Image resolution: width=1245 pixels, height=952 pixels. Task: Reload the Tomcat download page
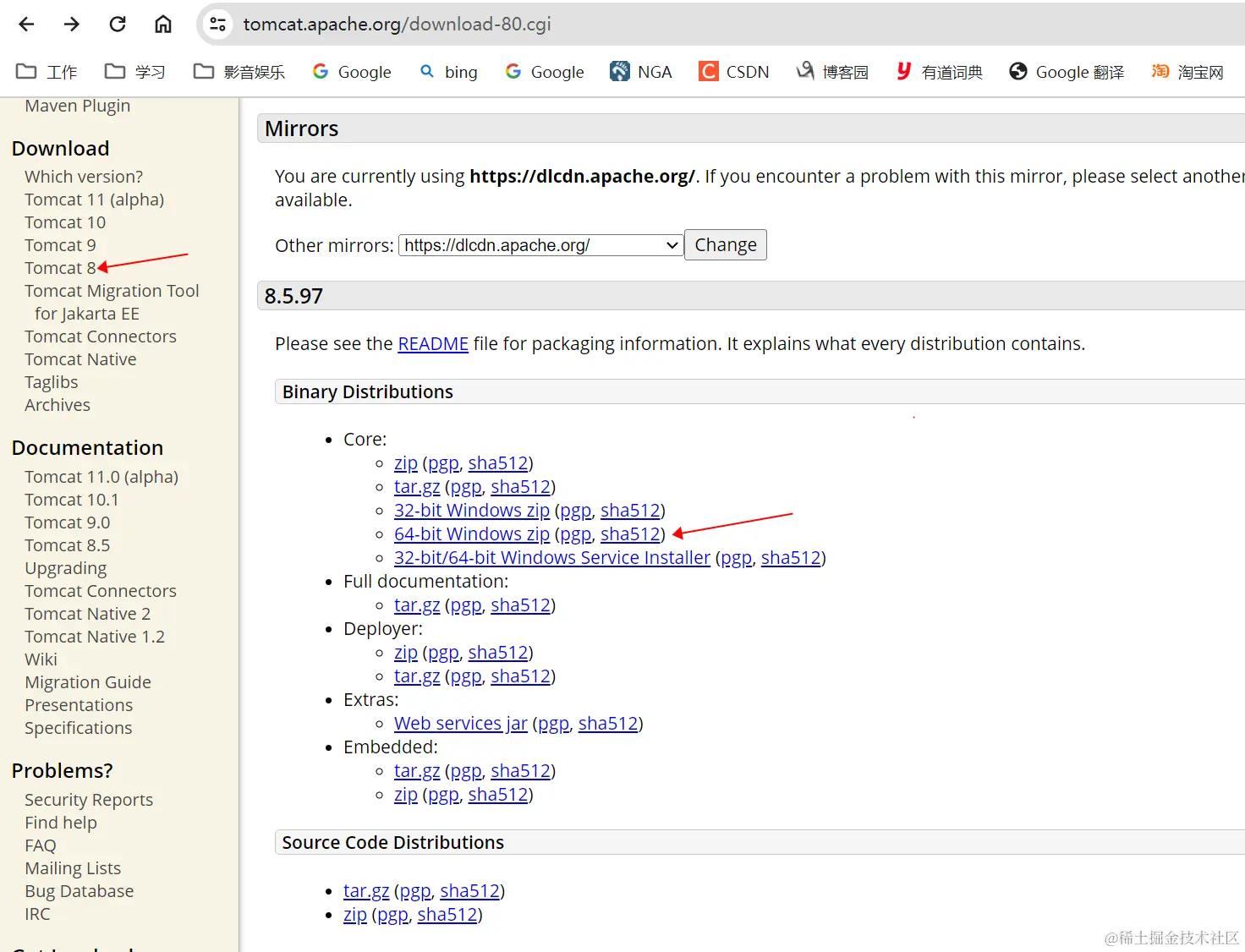point(118,24)
